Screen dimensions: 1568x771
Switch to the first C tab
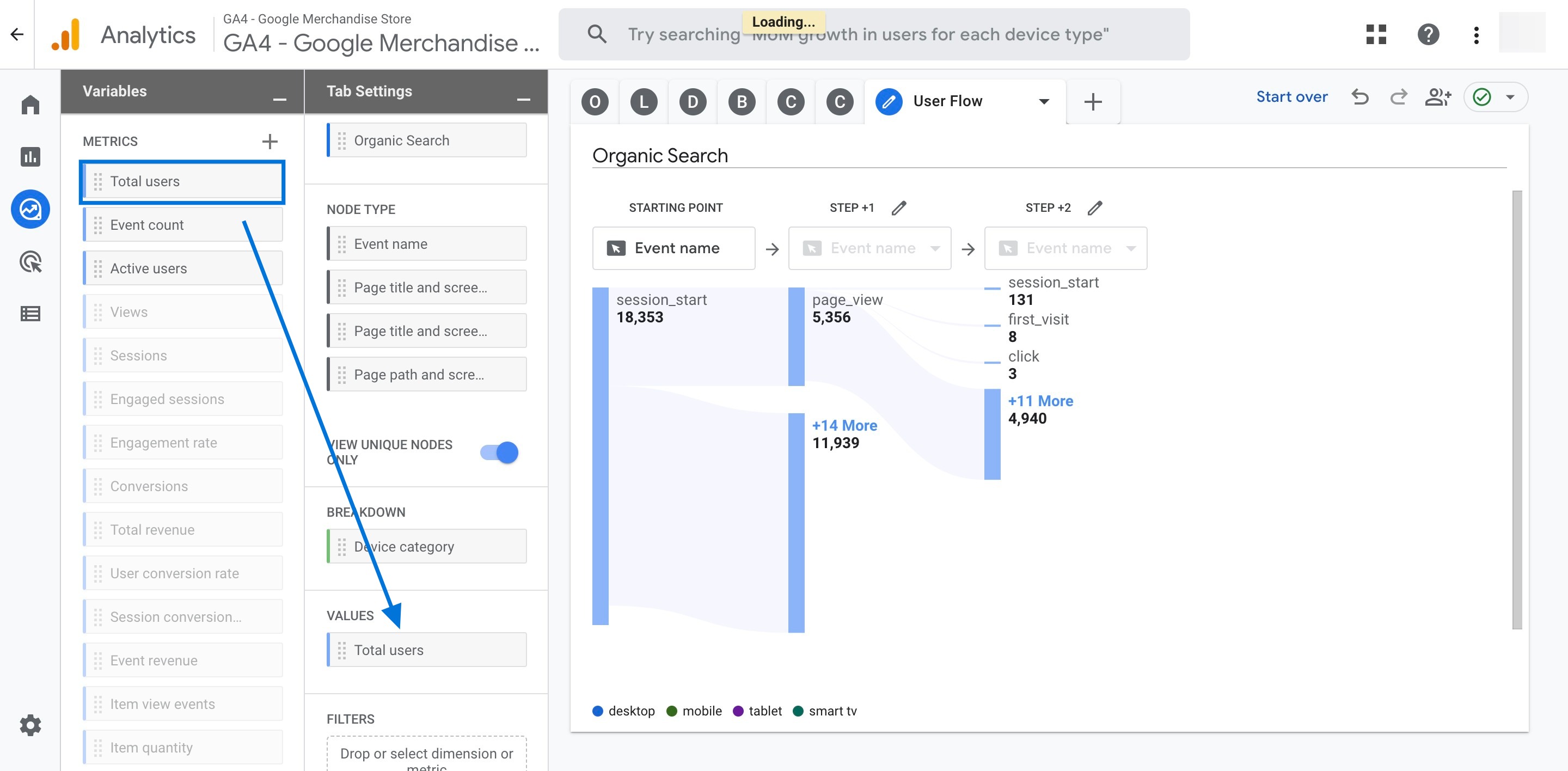[x=791, y=102]
